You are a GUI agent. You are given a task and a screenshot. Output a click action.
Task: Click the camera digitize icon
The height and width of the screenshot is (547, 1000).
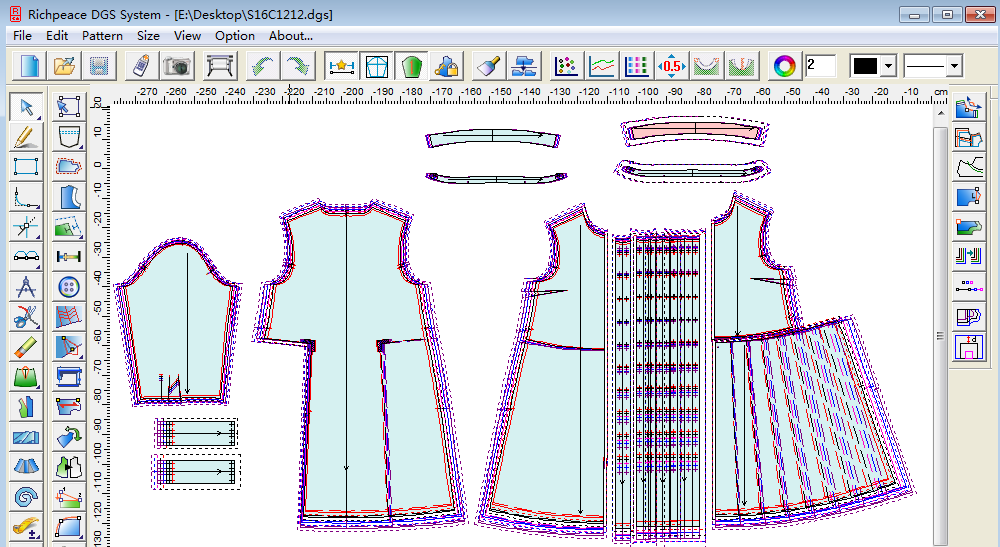pos(177,67)
